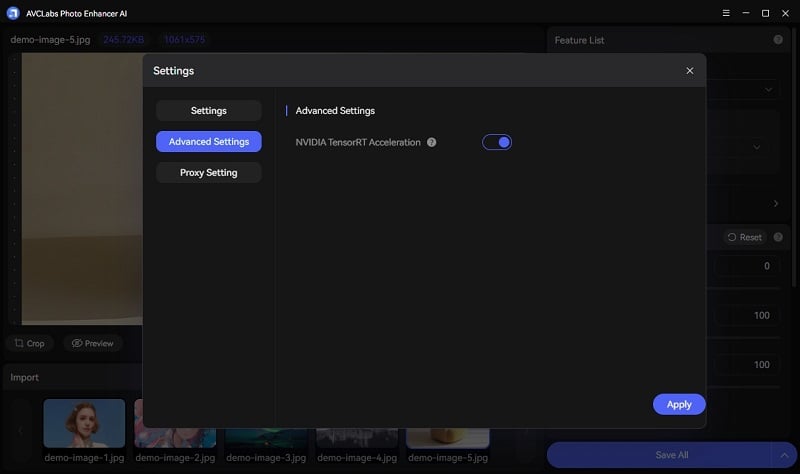The width and height of the screenshot is (800, 474).
Task: Toggle NVIDIA TensorRT Acceleration switch
Action: pyautogui.click(x=496, y=142)
